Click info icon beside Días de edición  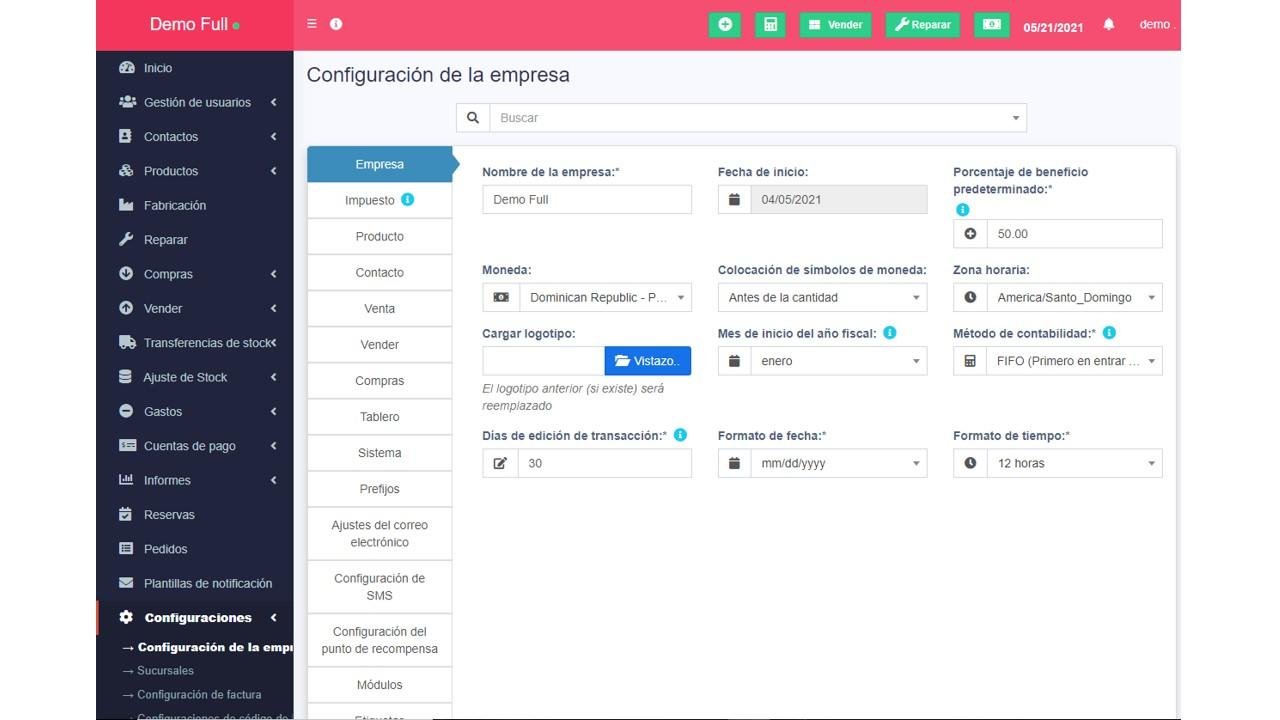(x=680, y=435)
